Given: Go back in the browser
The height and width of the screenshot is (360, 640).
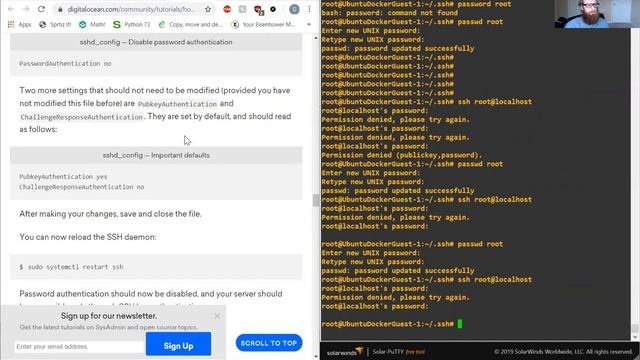Looking at the screenshot, I should [x=11, y=9].
